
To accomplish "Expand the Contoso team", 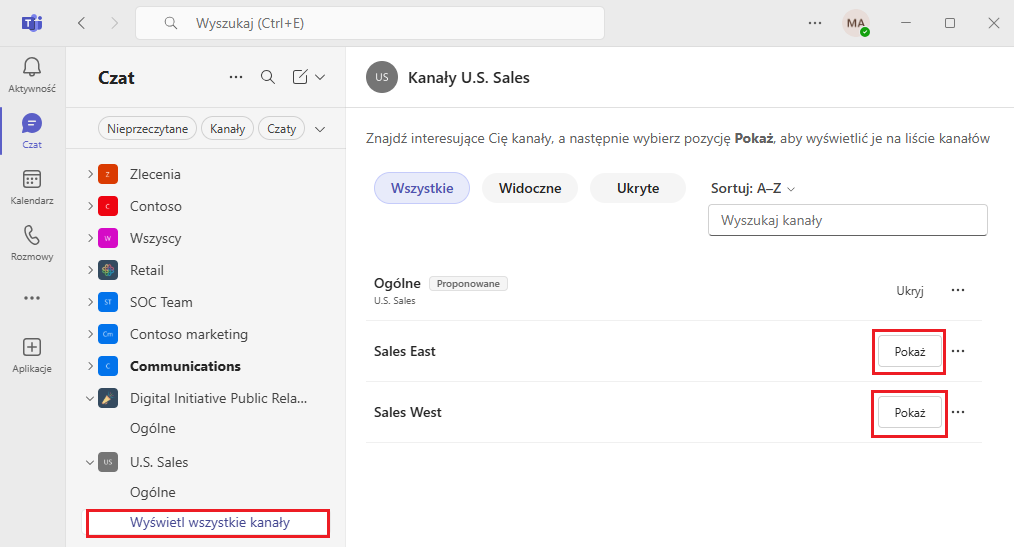I will pos(90,206).
